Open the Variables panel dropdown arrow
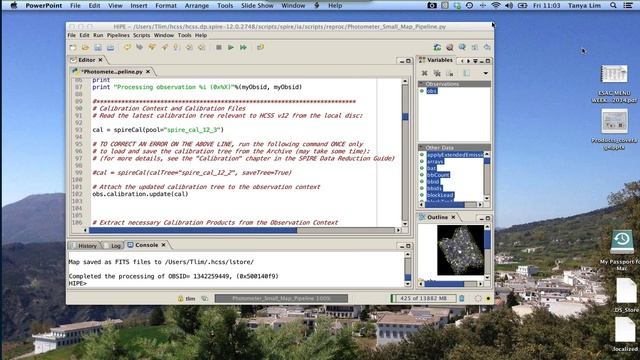Viewport: 640px width, 360px height. pyautogui.click(x=485, y=73)
